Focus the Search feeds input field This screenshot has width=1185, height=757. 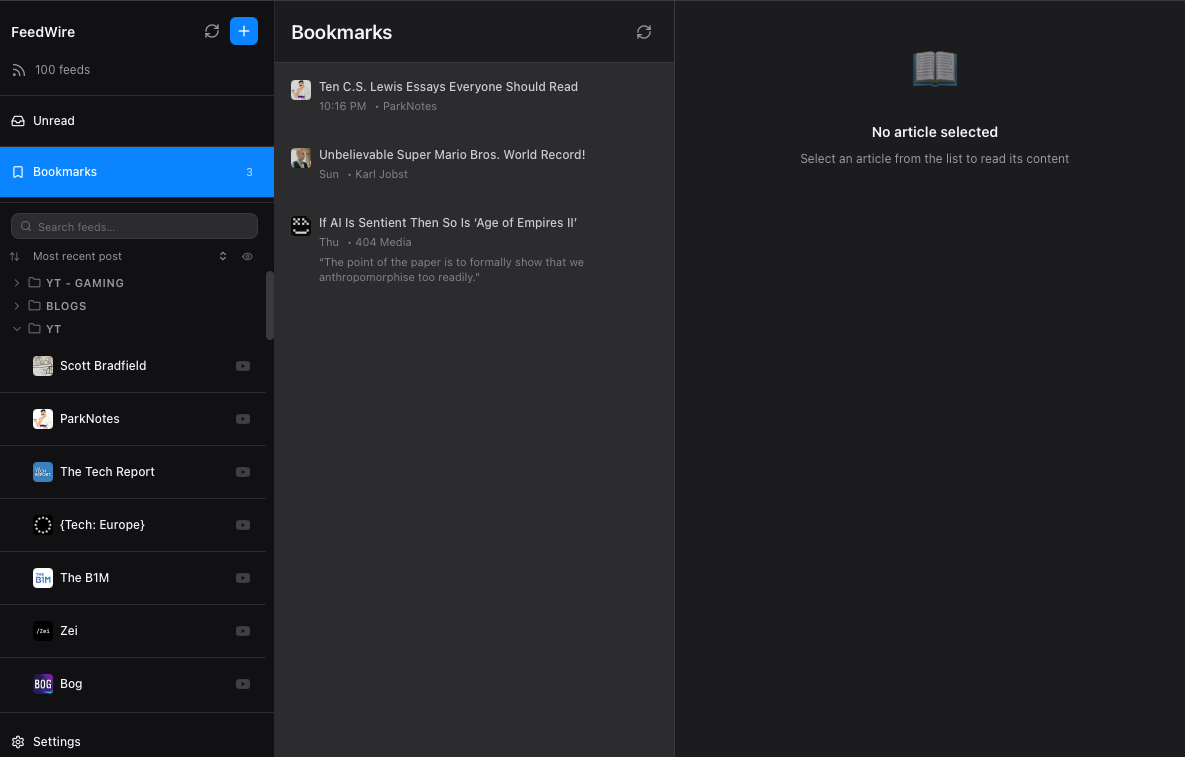point(135,227)
